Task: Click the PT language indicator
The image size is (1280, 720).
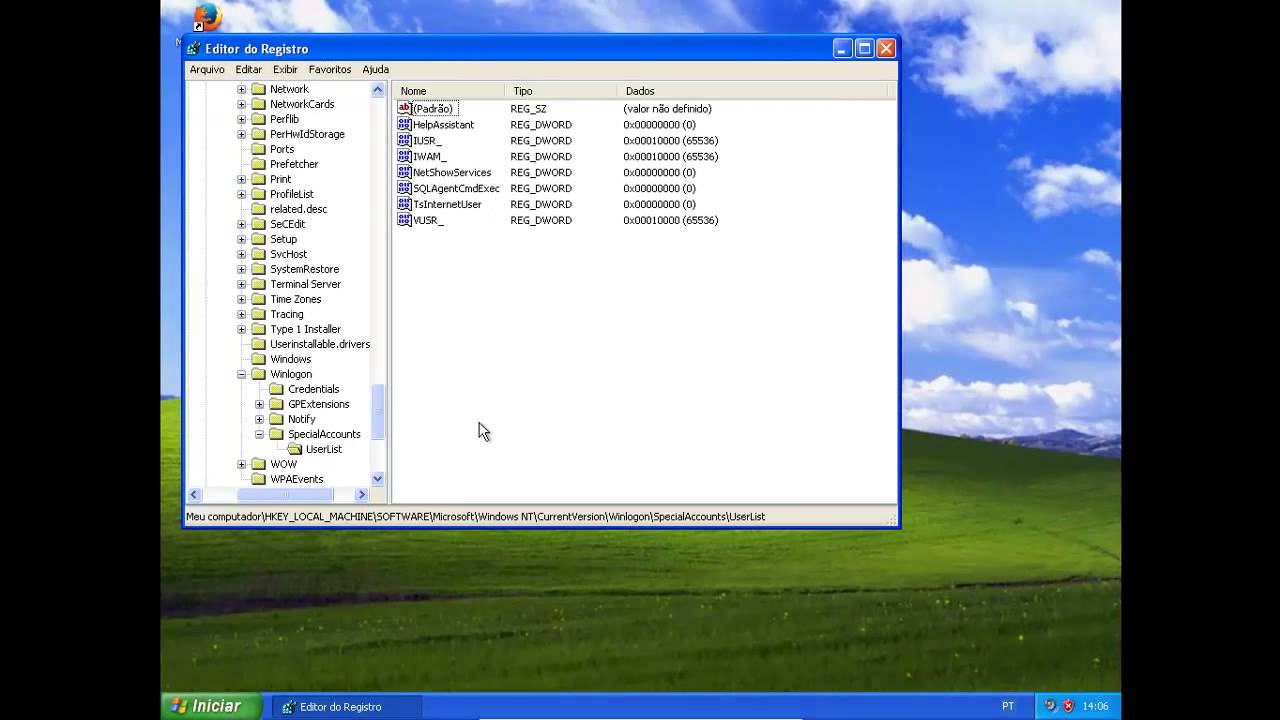Action: [1008, 706]
